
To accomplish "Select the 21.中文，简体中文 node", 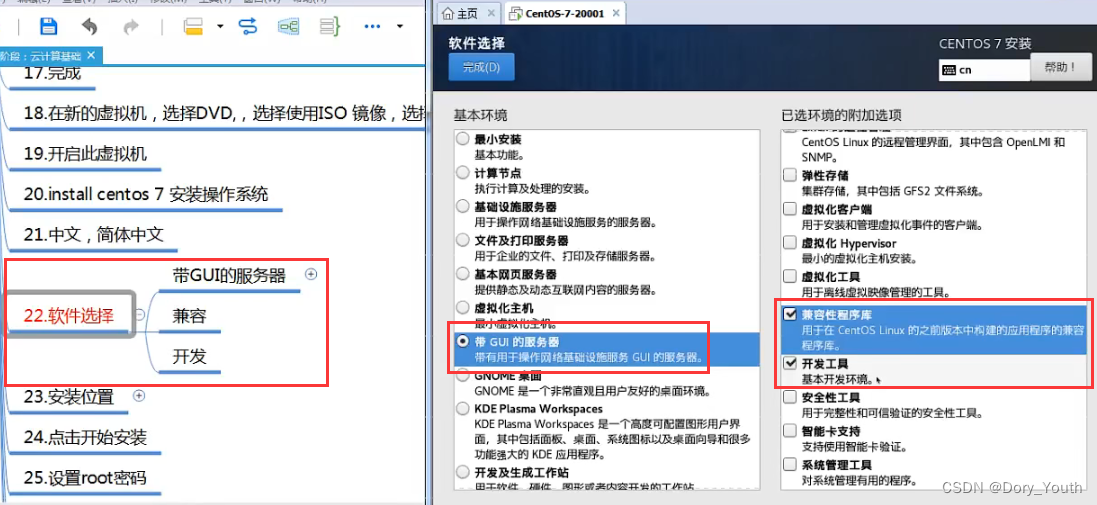I will click(x=93, y=234).
